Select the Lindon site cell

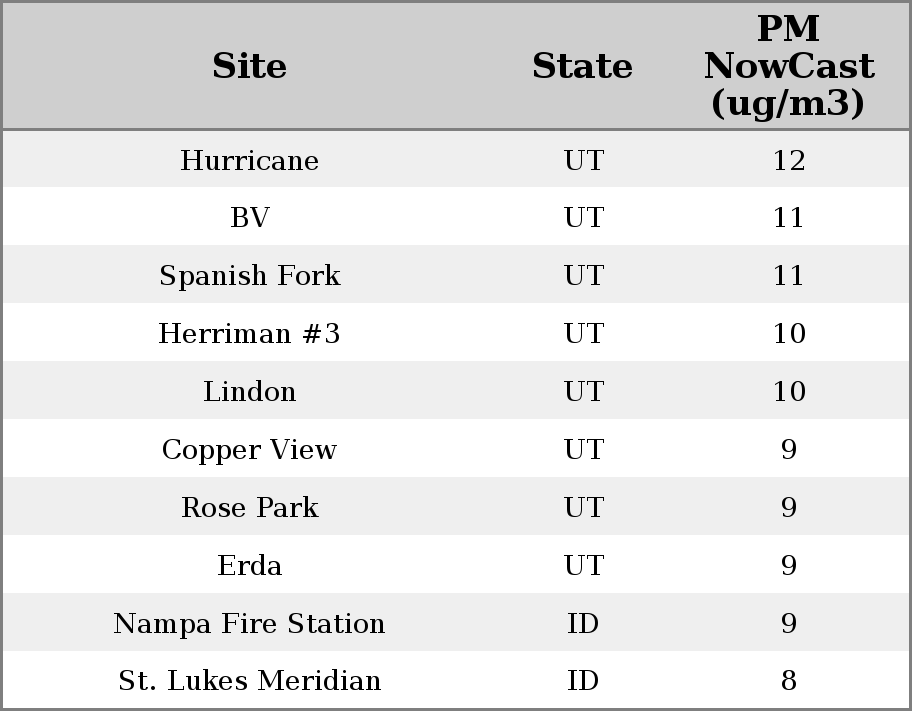(249, 392)
